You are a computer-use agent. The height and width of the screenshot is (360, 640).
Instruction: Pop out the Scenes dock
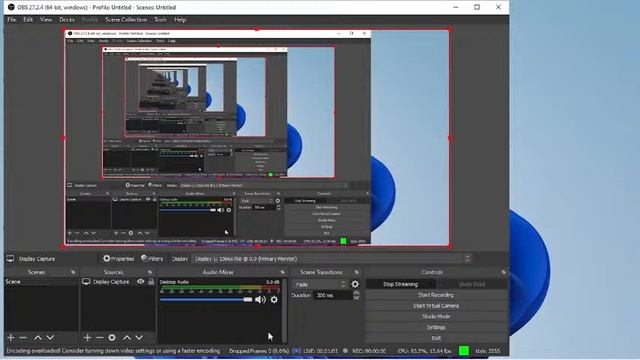pos(73,272)
